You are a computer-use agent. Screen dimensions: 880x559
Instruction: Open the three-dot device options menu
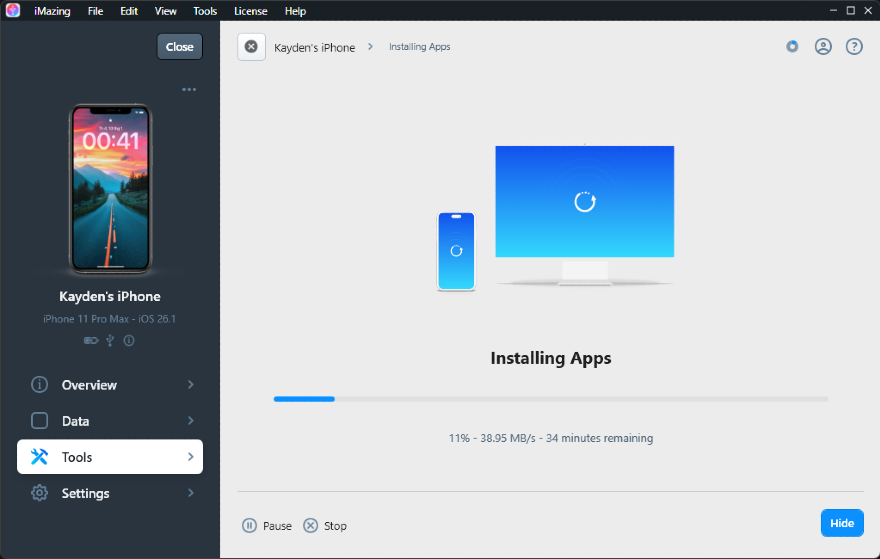pyautogui.click(x=189, y=89)
